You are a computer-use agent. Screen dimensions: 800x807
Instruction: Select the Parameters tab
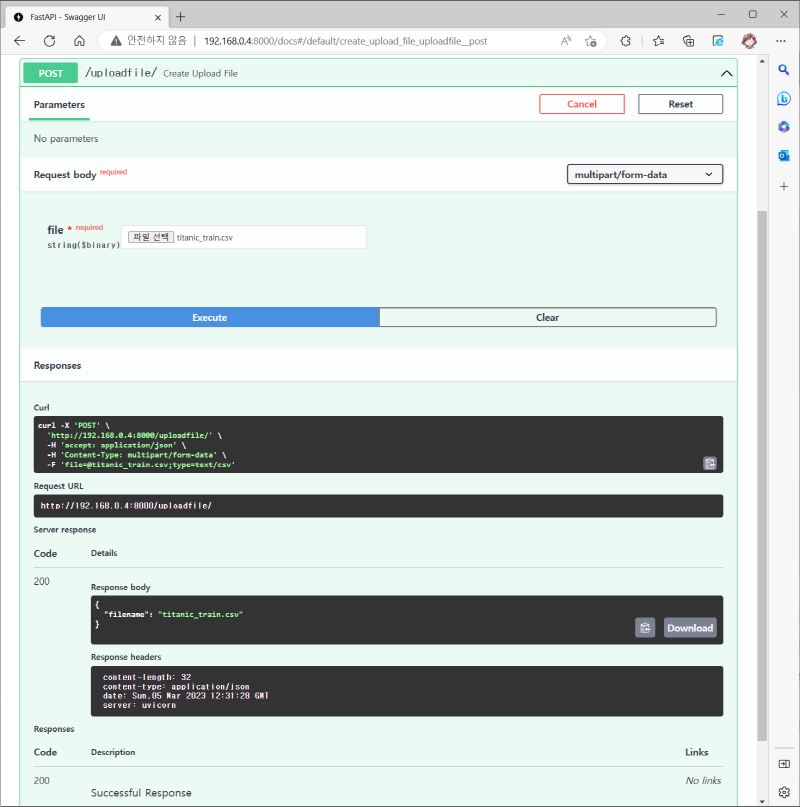coord(59,105)
